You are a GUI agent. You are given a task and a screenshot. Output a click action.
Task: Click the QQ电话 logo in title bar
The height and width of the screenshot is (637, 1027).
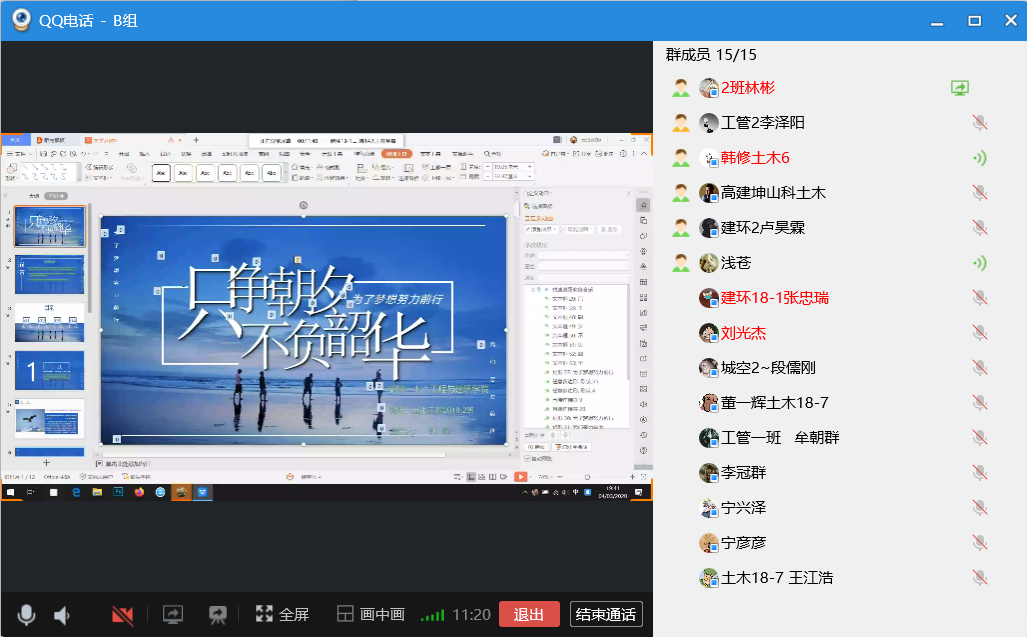[20, 20]
